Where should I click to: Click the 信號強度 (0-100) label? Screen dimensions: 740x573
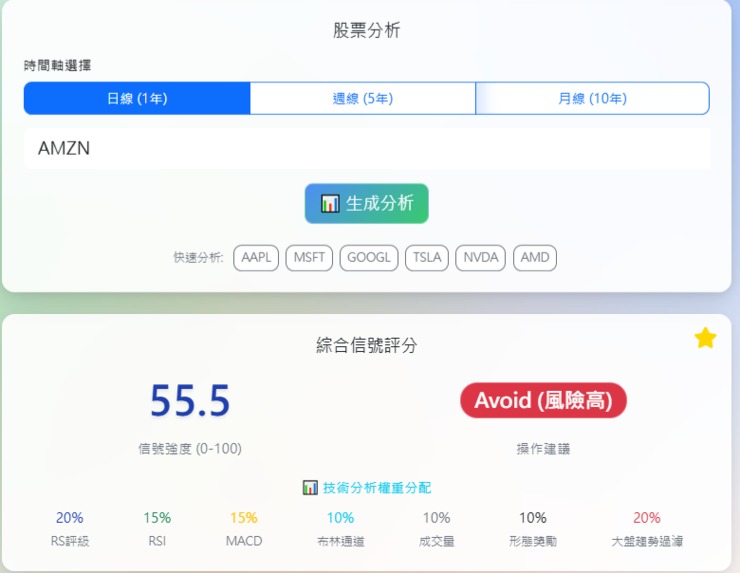pyautogui.click(x=190, y=448)
